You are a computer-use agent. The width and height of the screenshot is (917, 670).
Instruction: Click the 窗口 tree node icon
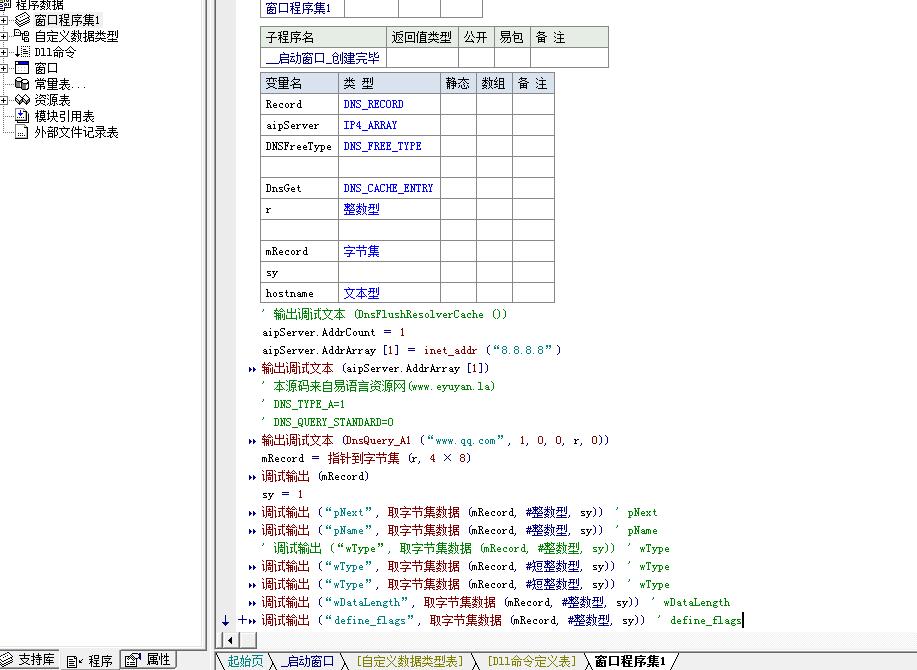coord(22,68)
